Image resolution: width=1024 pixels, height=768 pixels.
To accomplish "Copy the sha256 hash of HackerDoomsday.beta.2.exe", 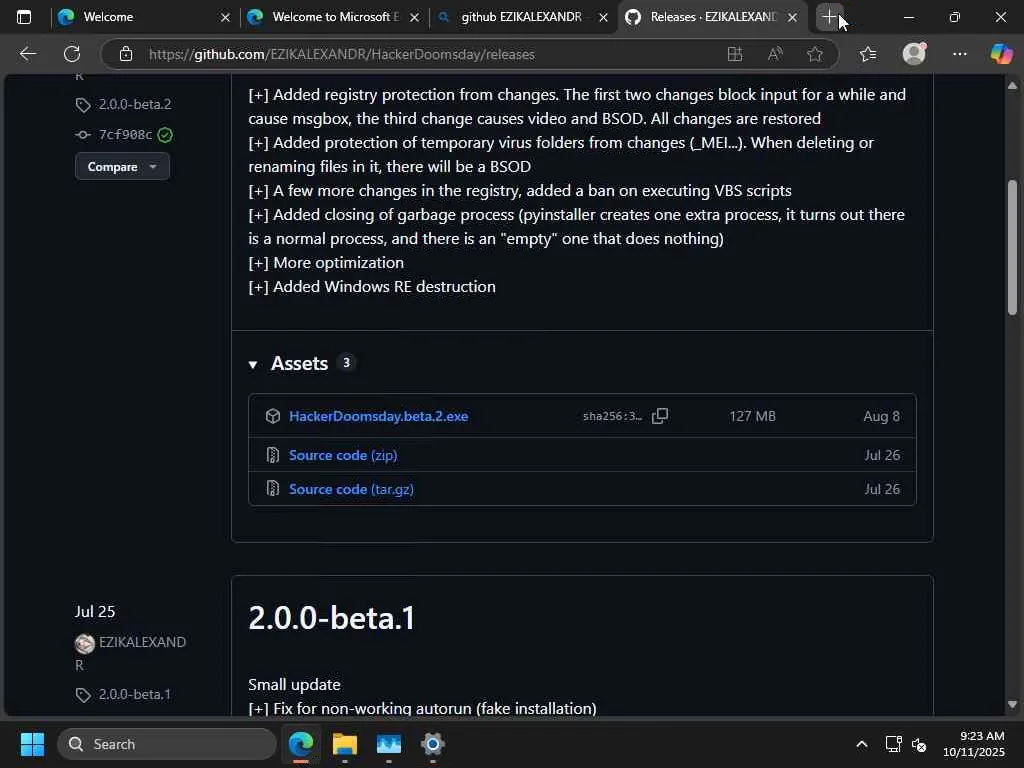I will point(660,416).
